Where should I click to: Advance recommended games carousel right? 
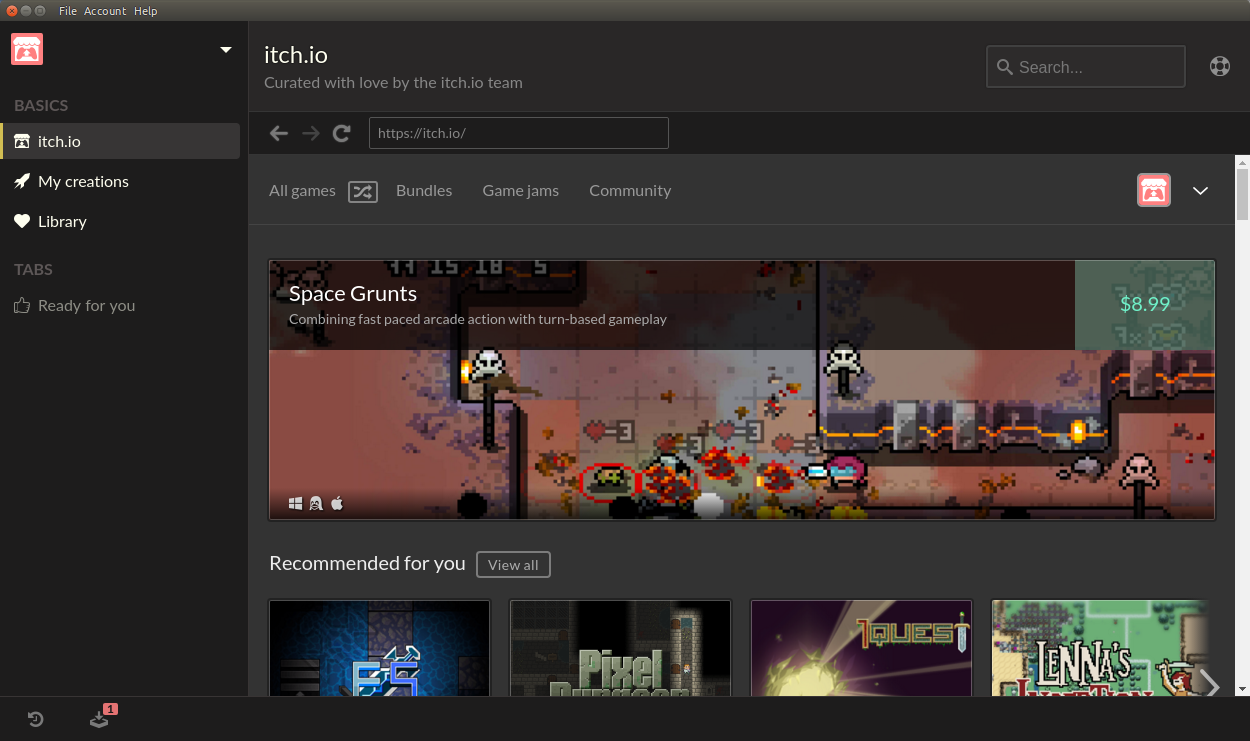coord(1209,685)
